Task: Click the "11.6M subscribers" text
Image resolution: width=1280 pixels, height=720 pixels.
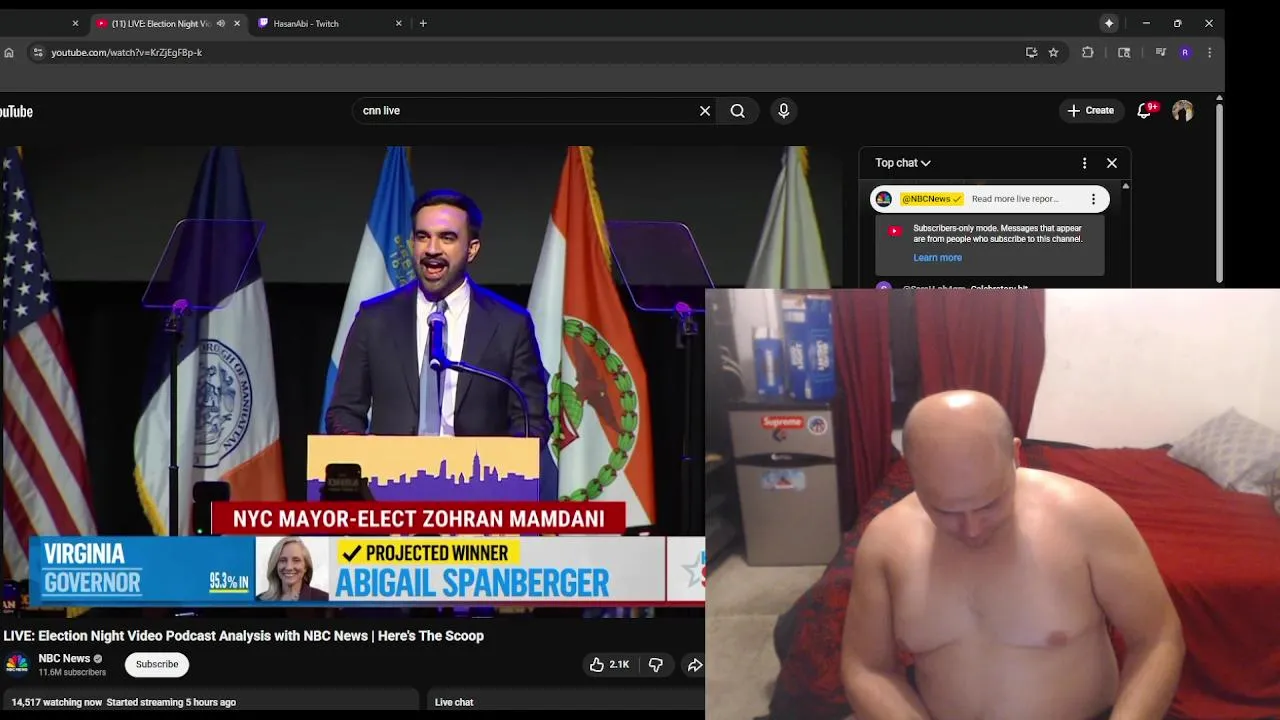Action: click(72, 673)
